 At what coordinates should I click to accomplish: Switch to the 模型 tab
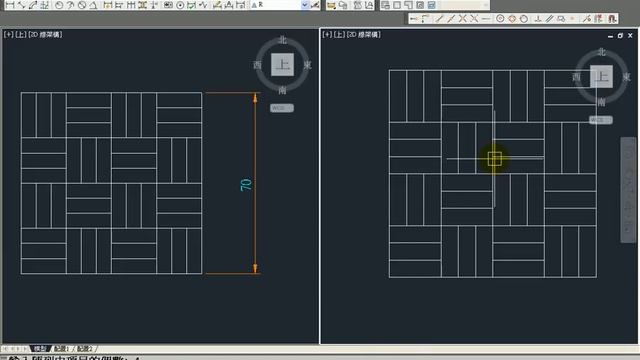point(40,349)
